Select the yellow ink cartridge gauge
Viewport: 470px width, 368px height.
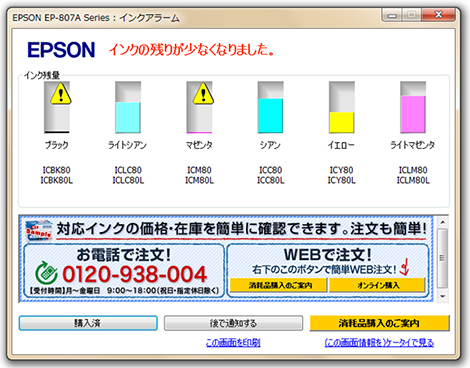342,107
